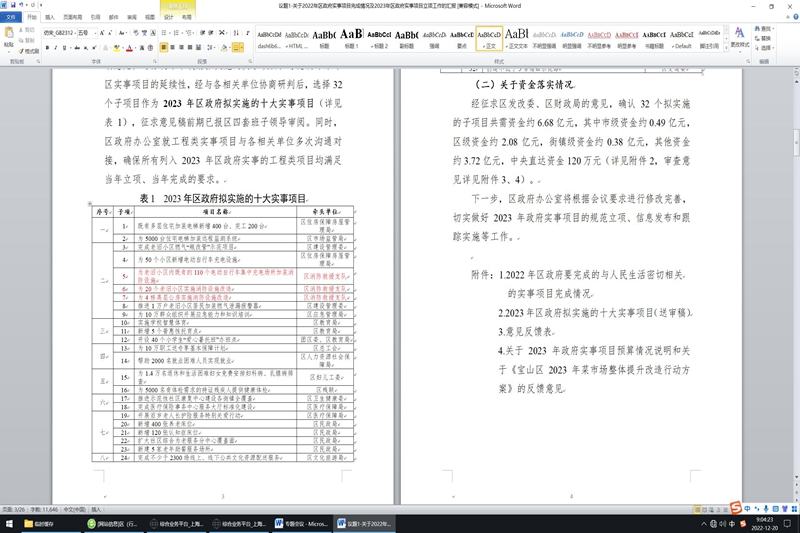Click the Multilevel List icon

tap(189, 33)
